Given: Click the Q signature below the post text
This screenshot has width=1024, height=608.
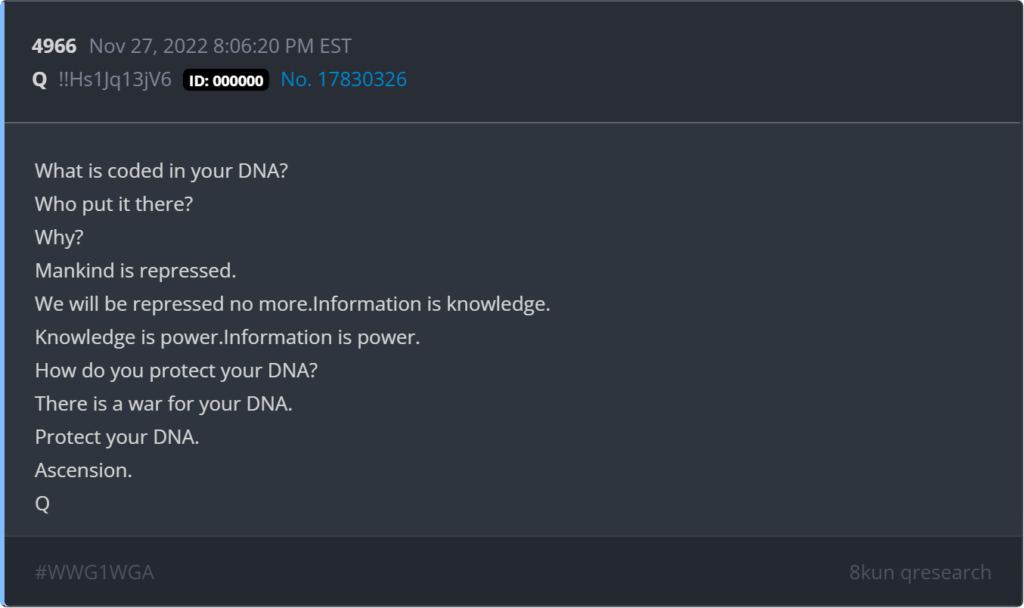Looking at the screenshot, I should tap(42, 505).
